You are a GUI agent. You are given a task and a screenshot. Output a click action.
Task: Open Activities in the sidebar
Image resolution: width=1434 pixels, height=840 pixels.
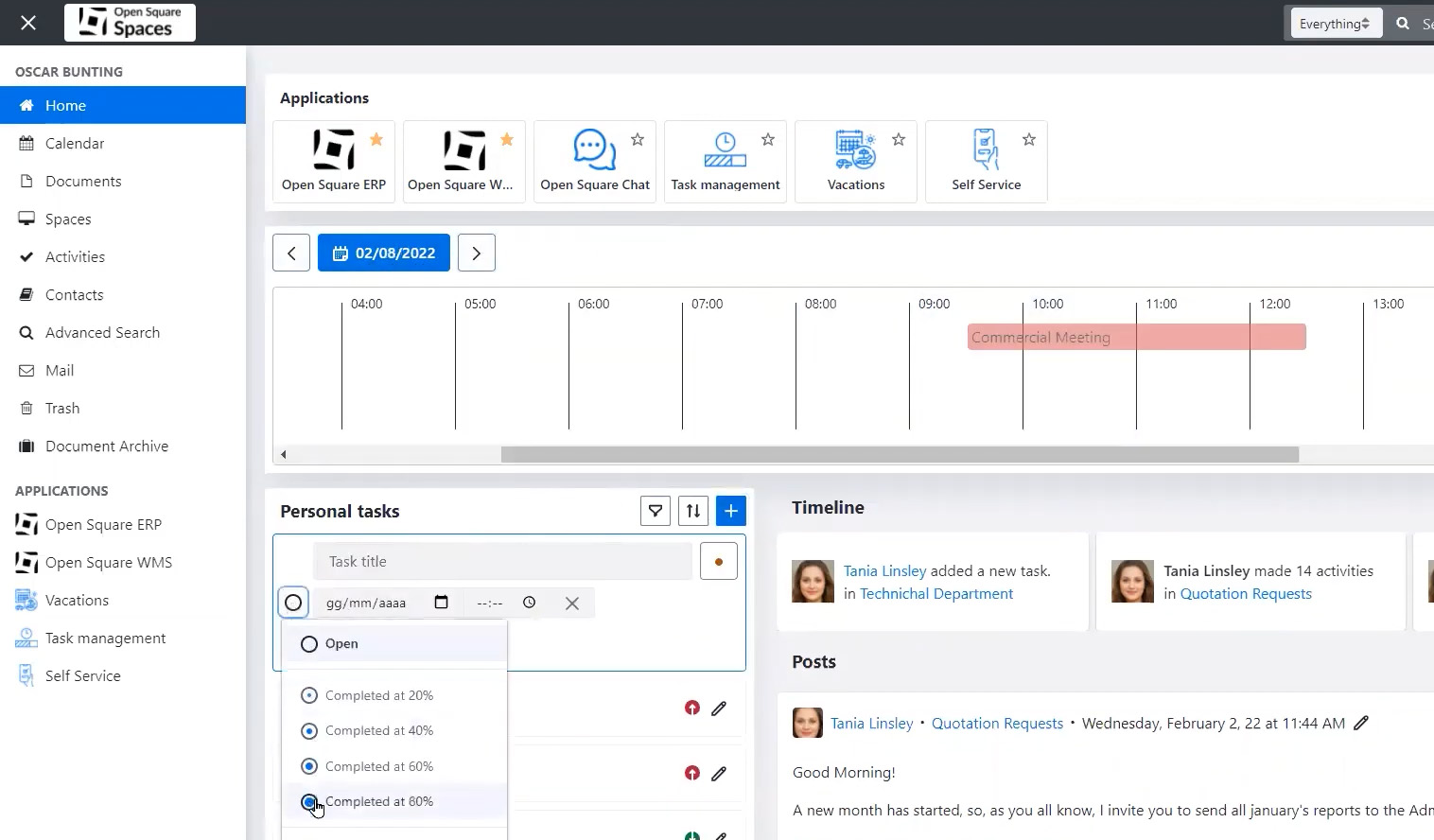click(123, 256)
